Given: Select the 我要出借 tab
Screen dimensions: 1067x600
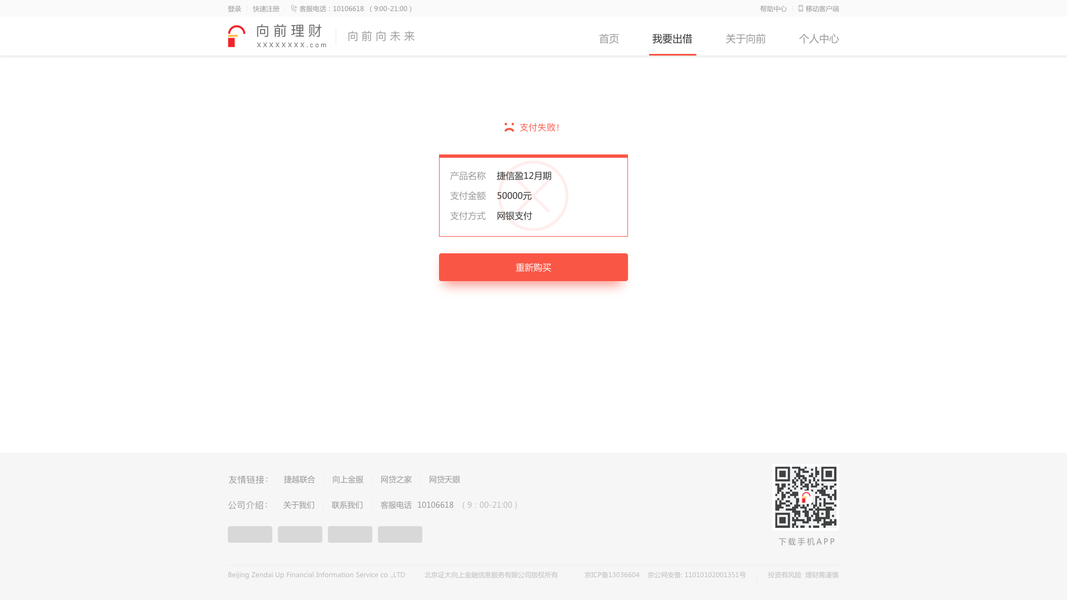Looking at the screenshot, I should (672, 39).
